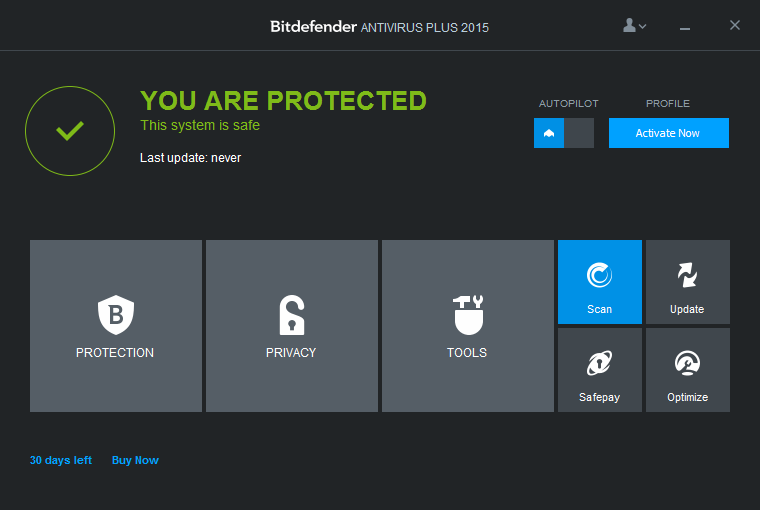Open the Privacy padlock icon

291,315
